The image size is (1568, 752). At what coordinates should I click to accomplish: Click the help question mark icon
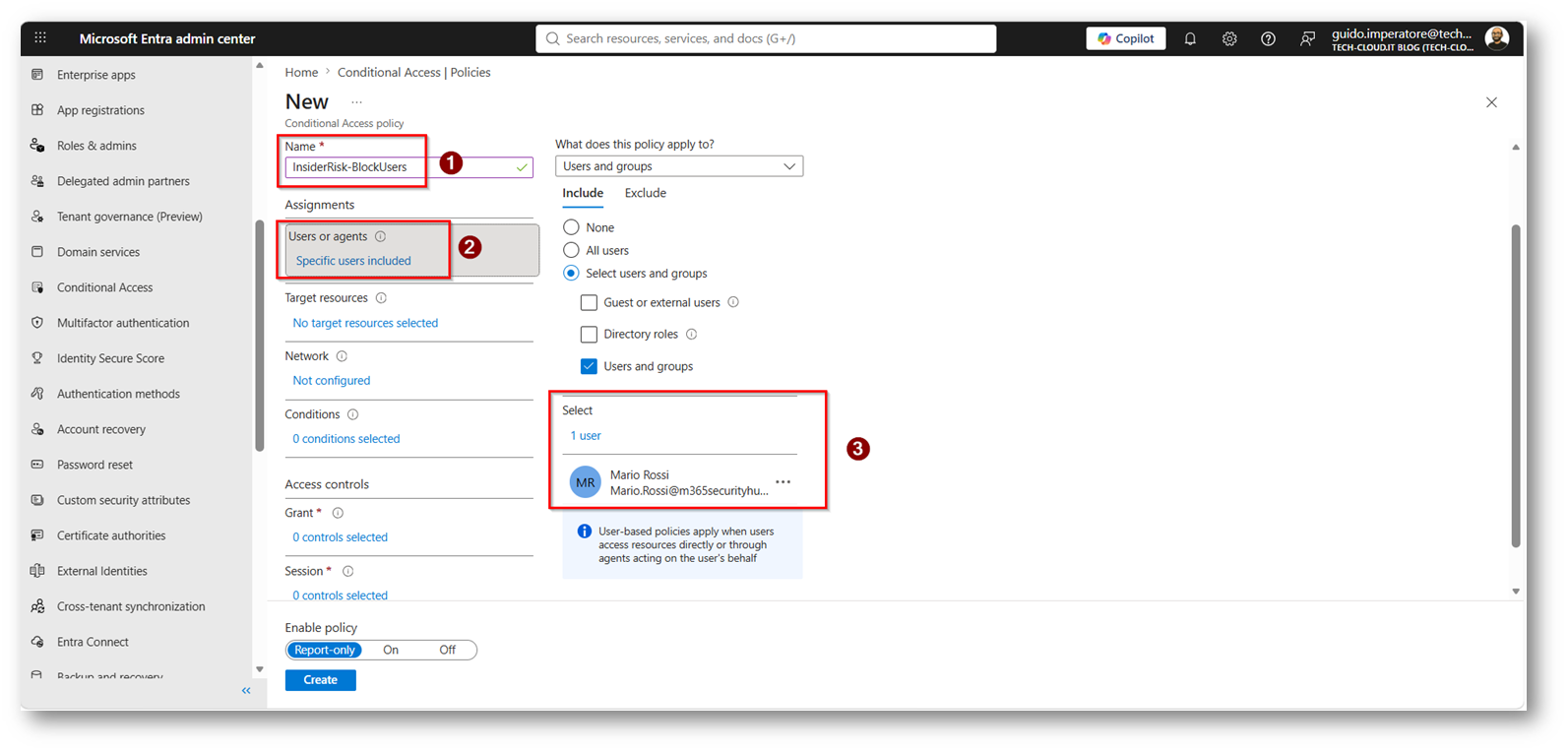(1268, 38)
